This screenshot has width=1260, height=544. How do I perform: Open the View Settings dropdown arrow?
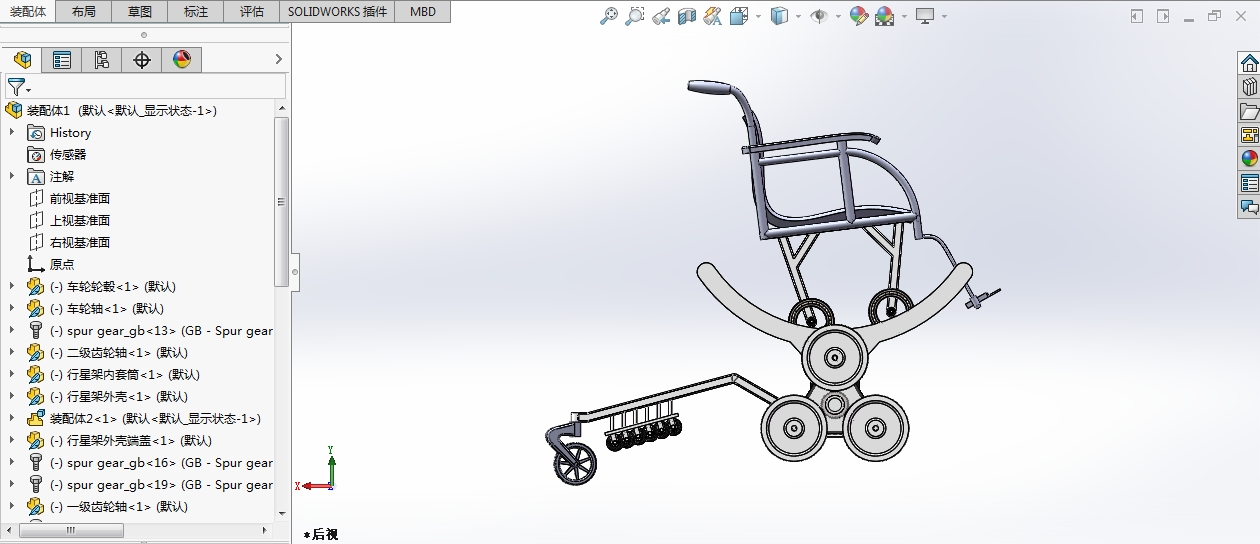pyautogui.click(x=944, y=16)
